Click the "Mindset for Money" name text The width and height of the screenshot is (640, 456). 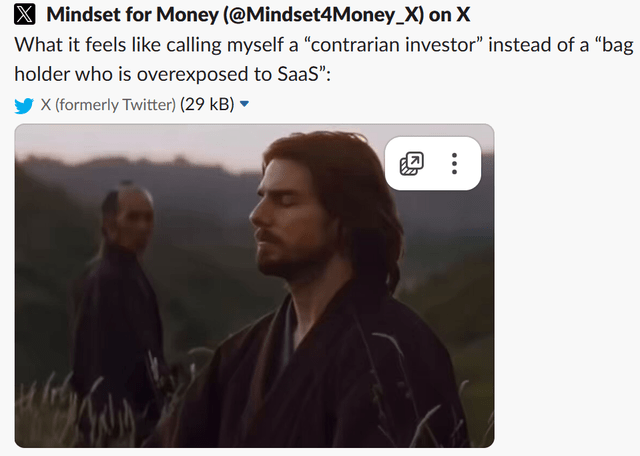point(133,15)
